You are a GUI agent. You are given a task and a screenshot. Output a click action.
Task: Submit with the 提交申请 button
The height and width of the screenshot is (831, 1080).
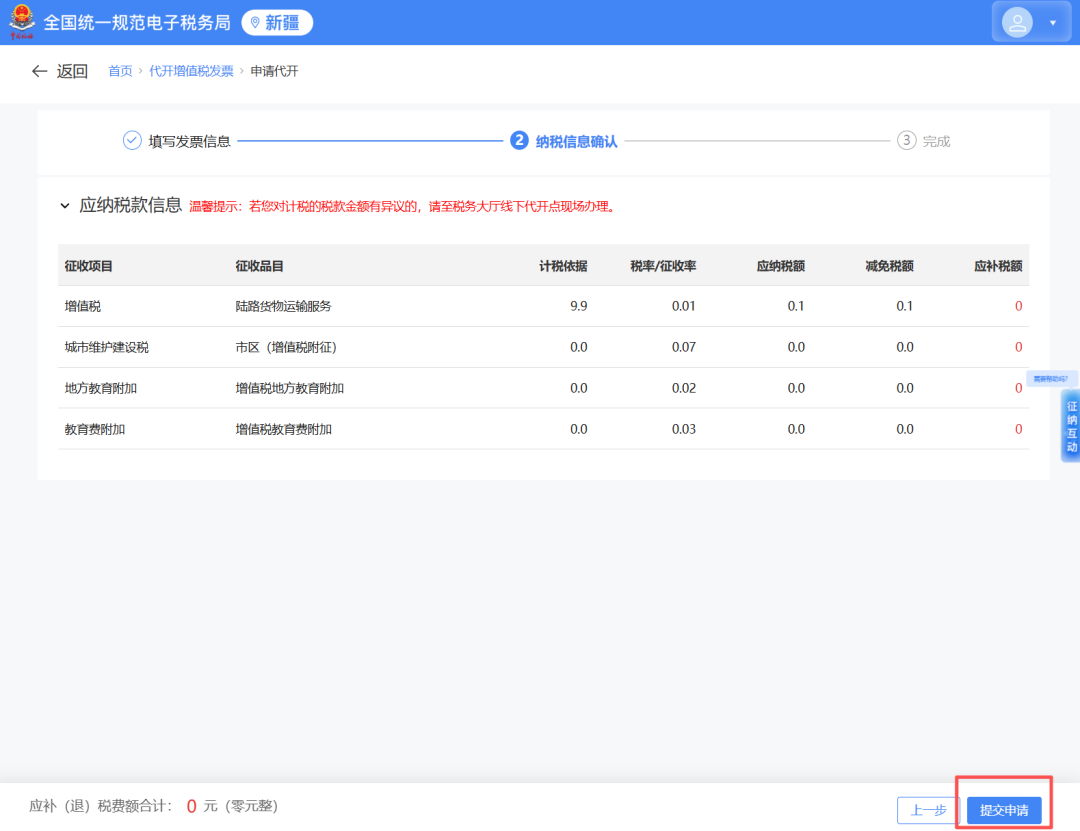pyautogui.click(x=1004, y=810)
